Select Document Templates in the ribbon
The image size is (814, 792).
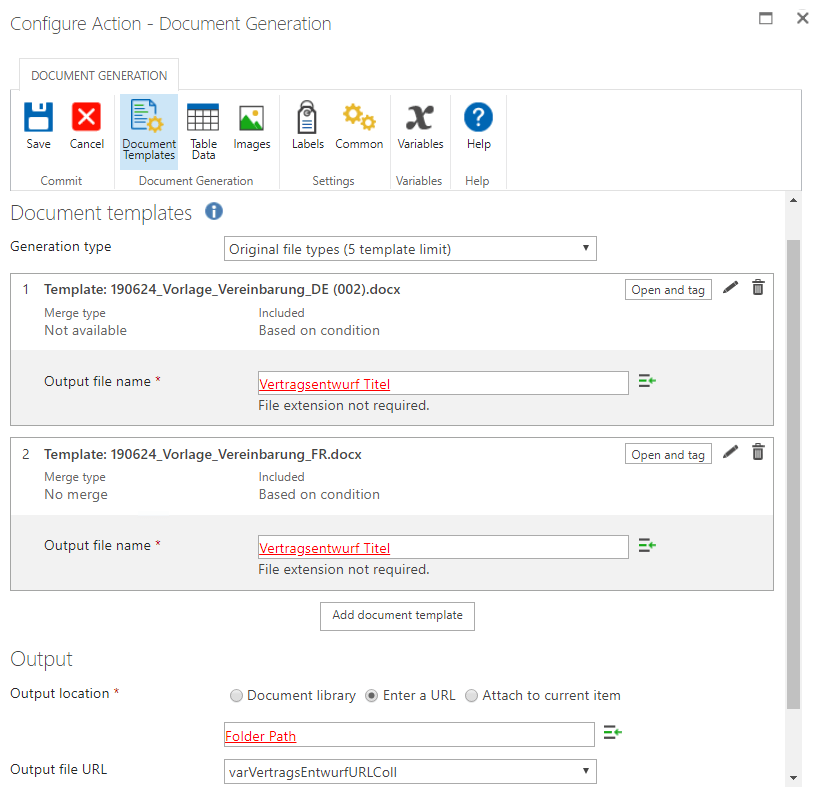tap(149, 132)
